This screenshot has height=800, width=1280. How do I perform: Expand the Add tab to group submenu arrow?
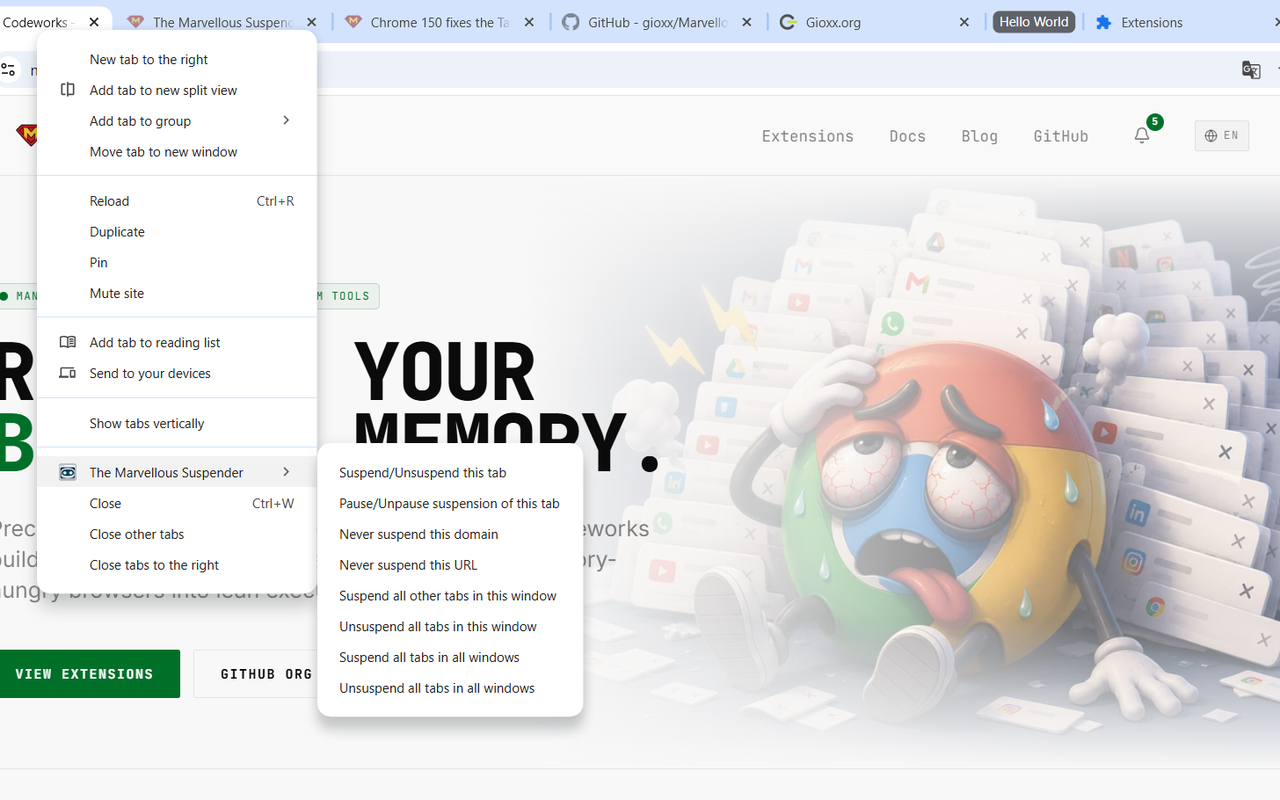pos(286,121)
